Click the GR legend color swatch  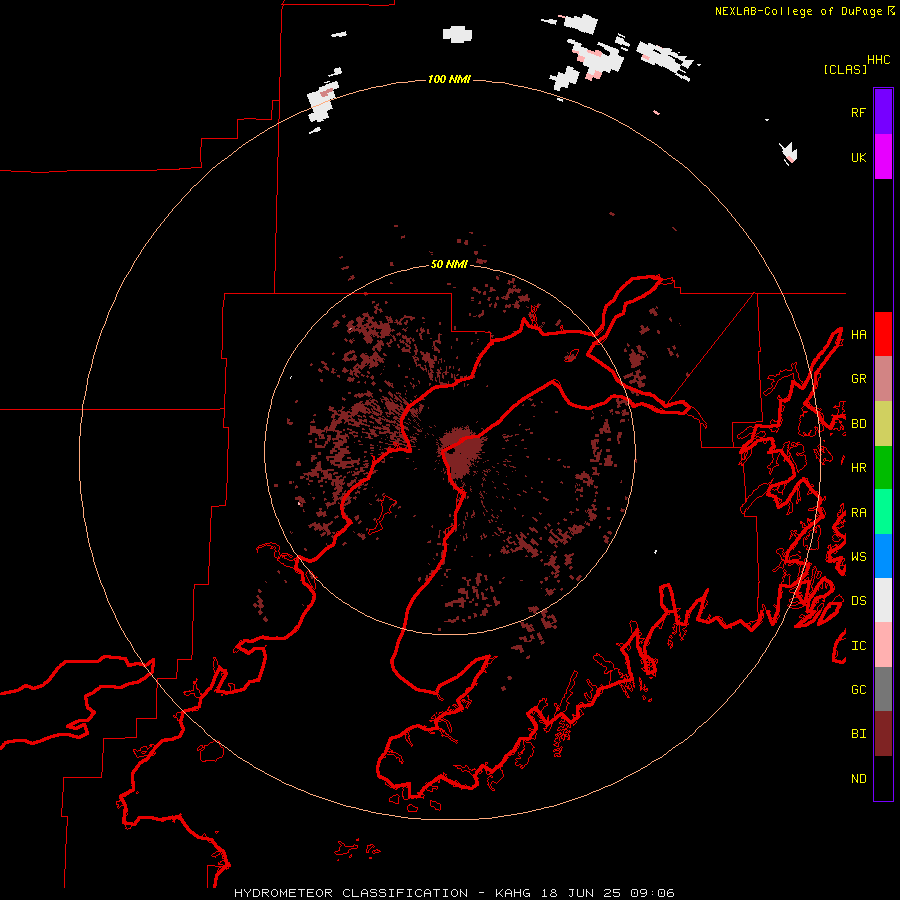883,379
